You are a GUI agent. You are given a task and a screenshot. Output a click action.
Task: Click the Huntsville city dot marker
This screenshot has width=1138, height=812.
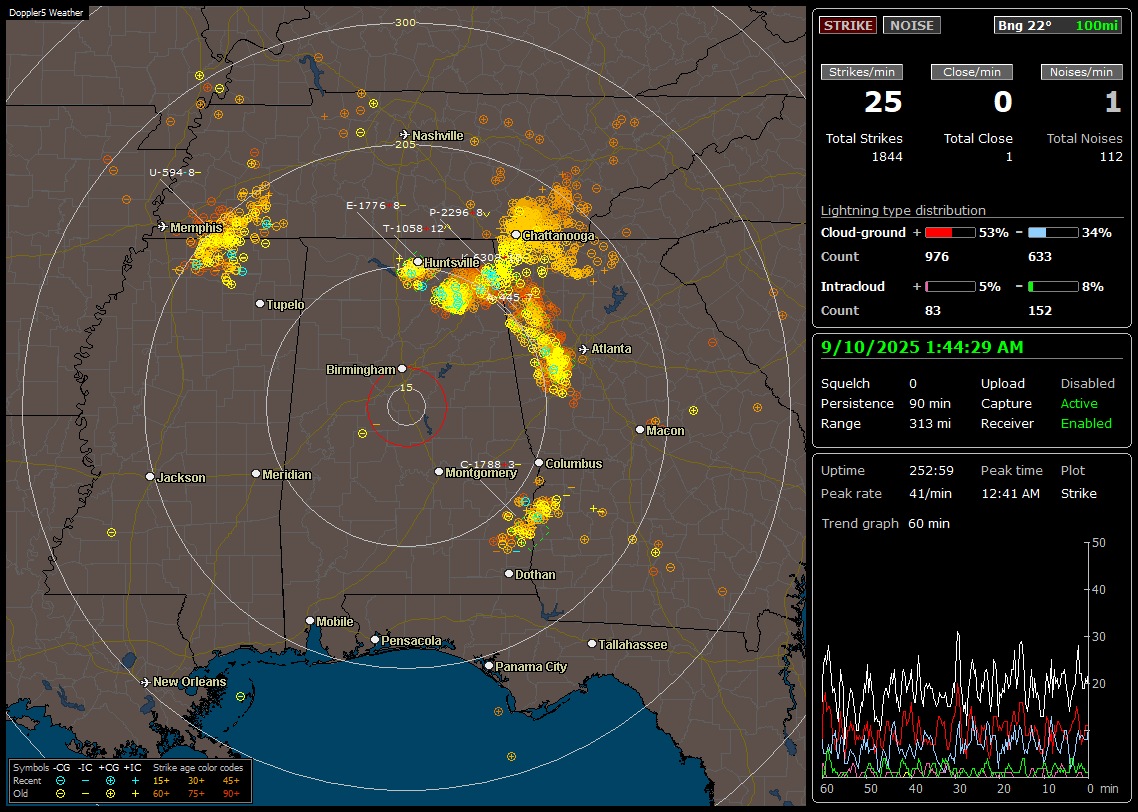tap(418, 261)
